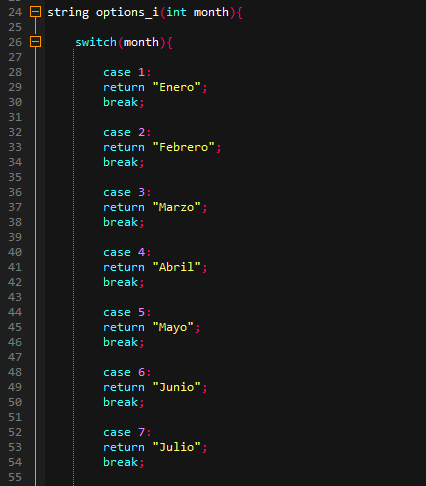Select the string "Junio"
Screen dimensions: 426x486
(x=177, y=387)
